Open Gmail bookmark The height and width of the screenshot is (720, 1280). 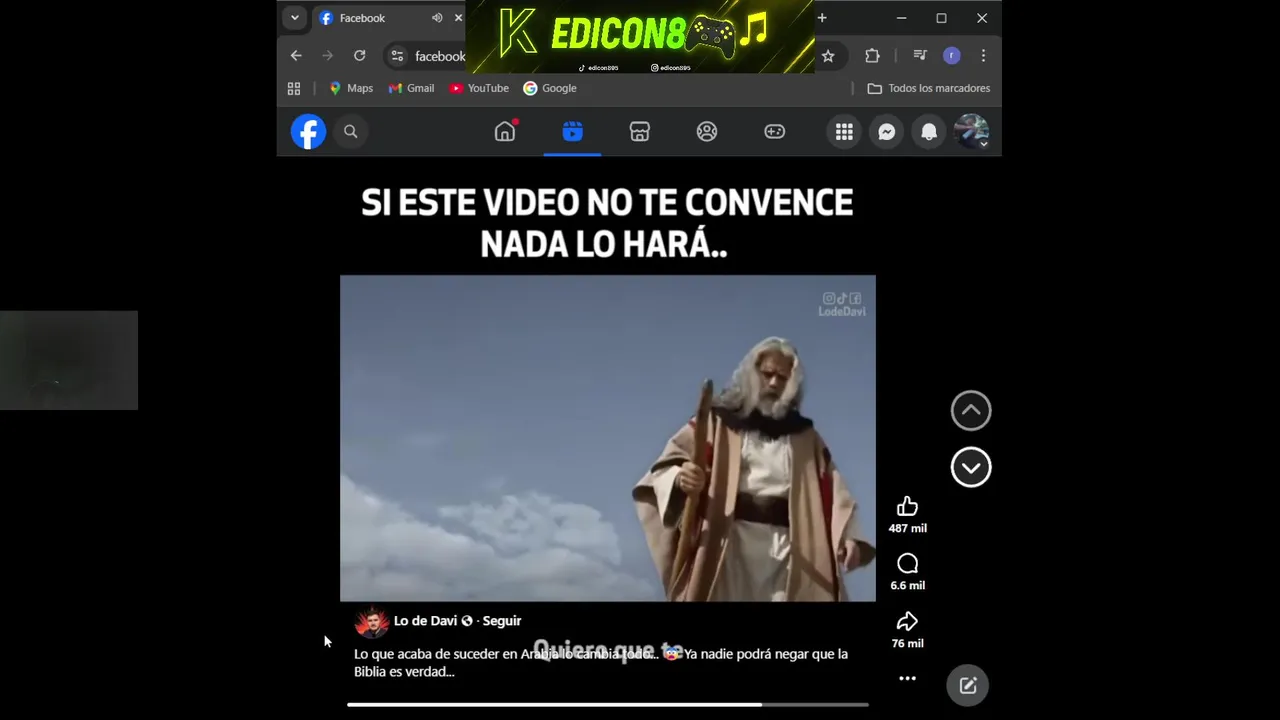point(411,88)
